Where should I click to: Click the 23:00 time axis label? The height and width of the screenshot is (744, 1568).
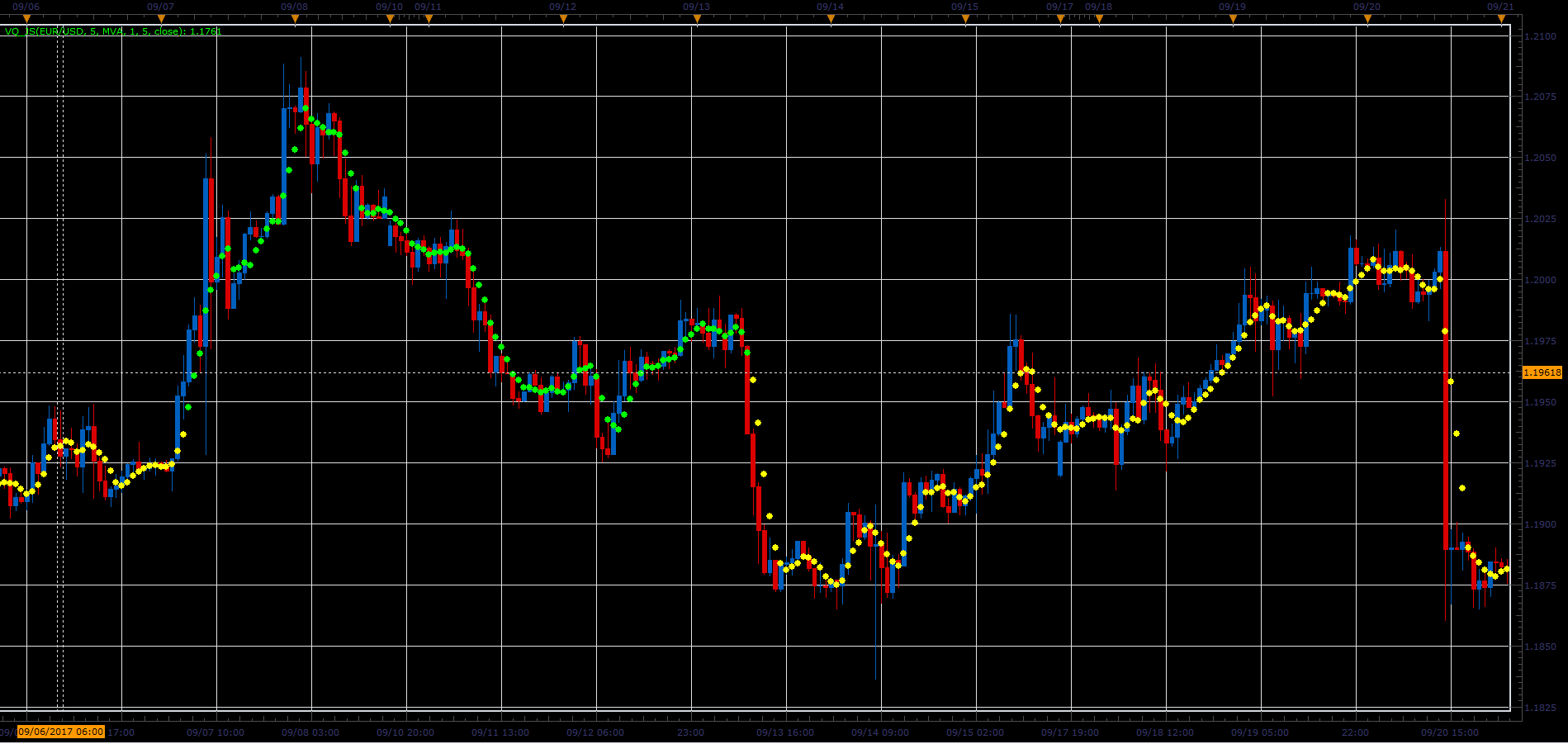[x=690, y=732]
